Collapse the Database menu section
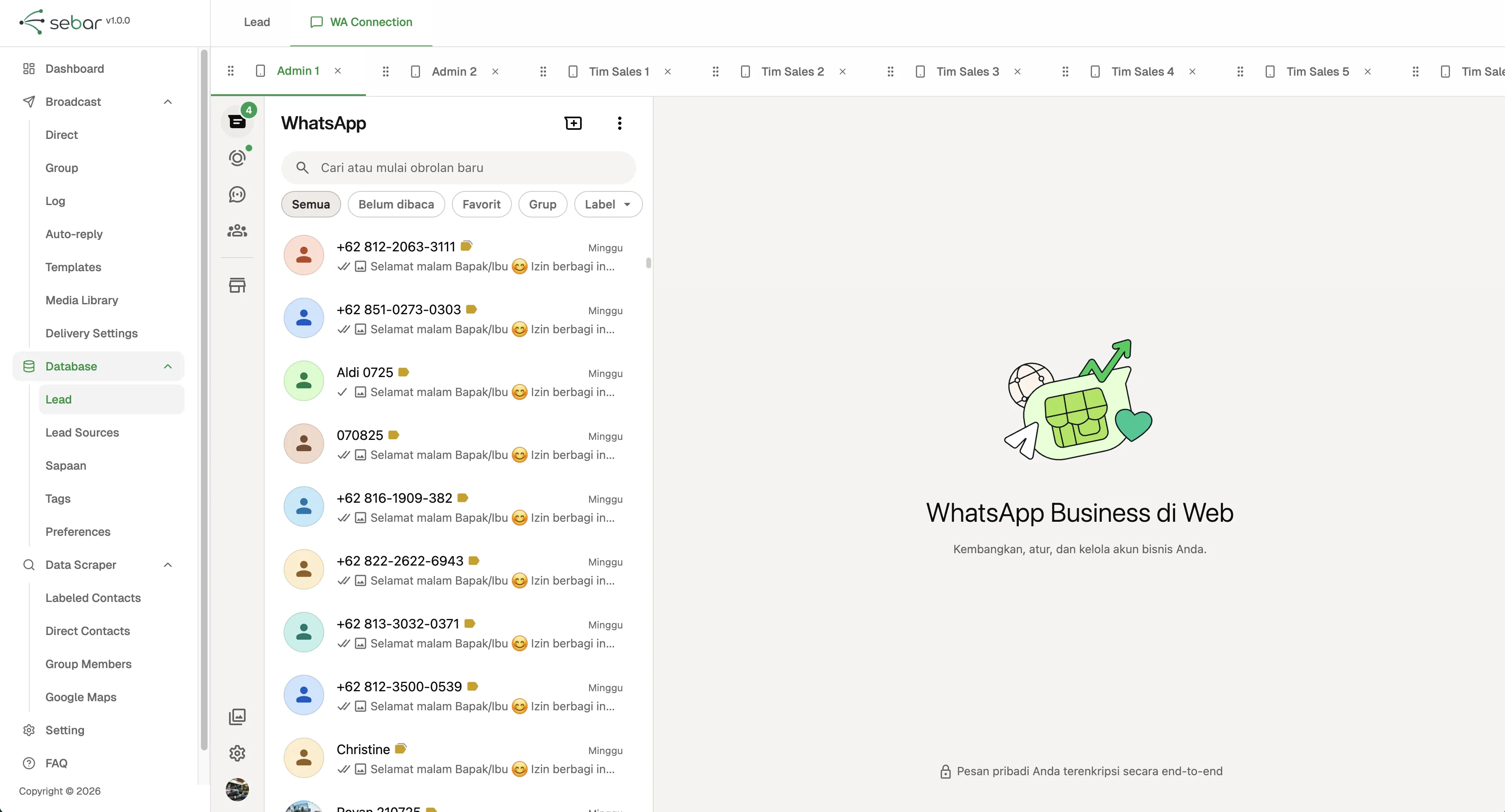Screen dimensions: 1505x812 168,366
